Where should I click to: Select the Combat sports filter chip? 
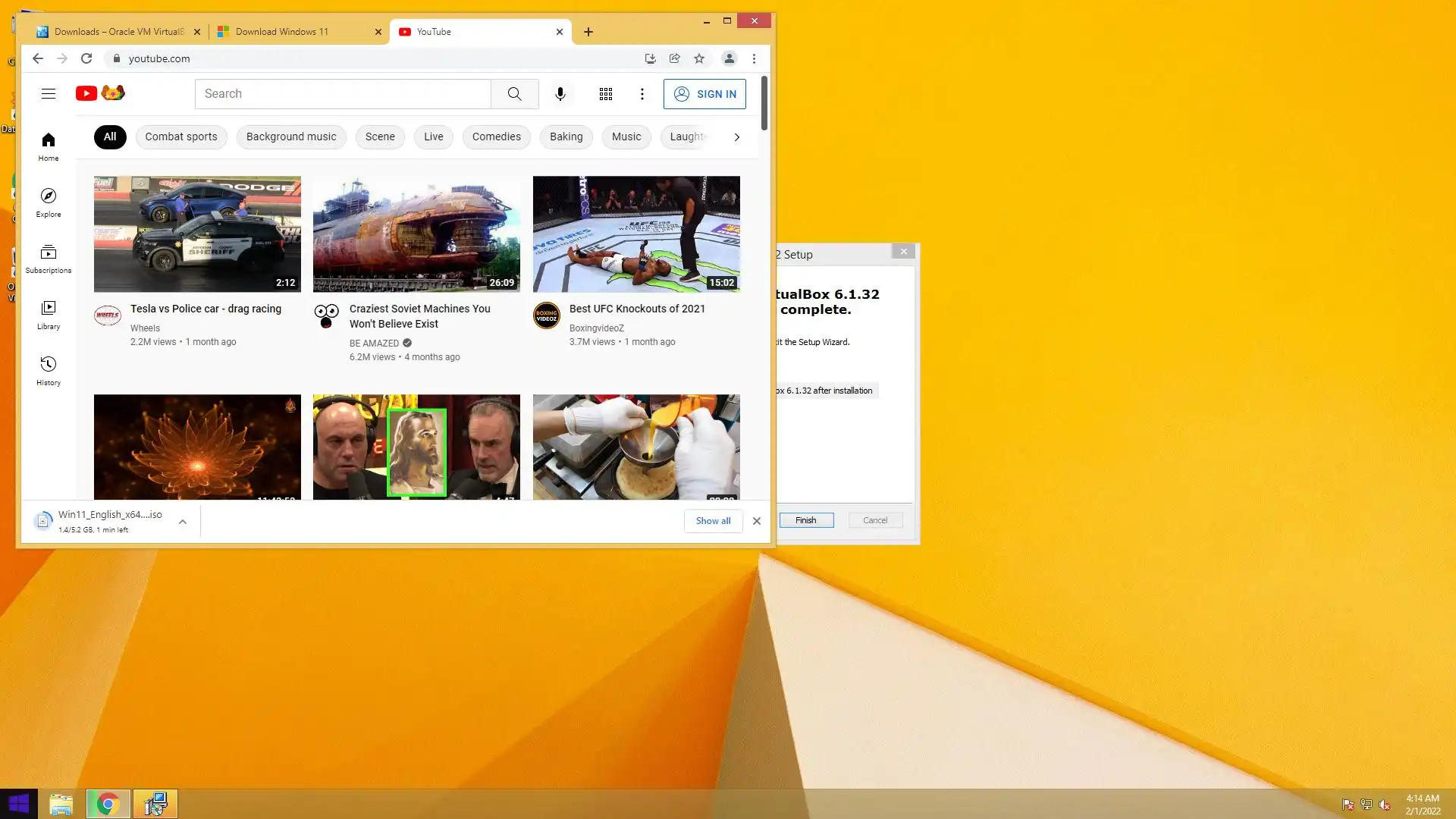click(x=180, y=136)
